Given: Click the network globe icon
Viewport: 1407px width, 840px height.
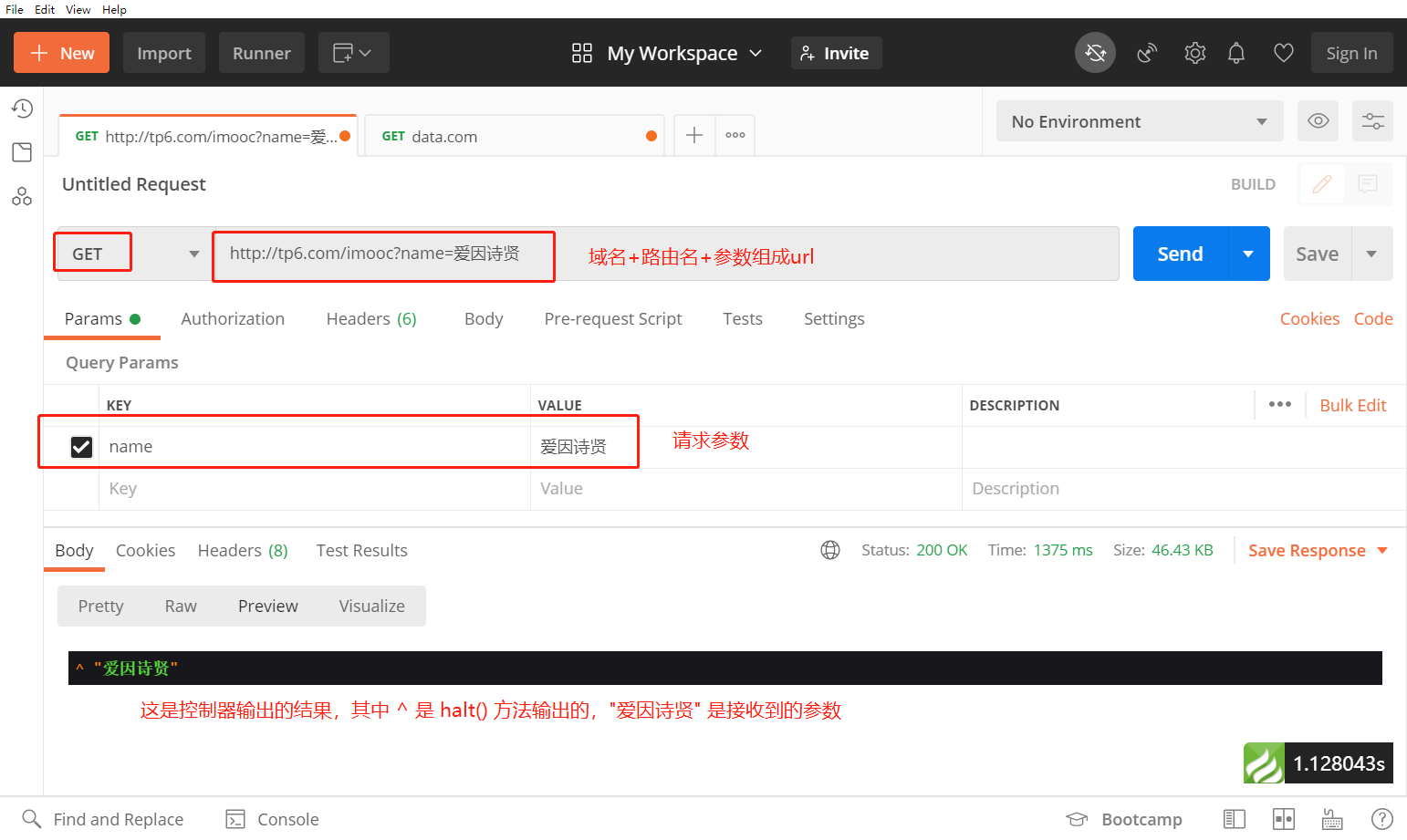Looking at the screenshot, I should 830,550.
